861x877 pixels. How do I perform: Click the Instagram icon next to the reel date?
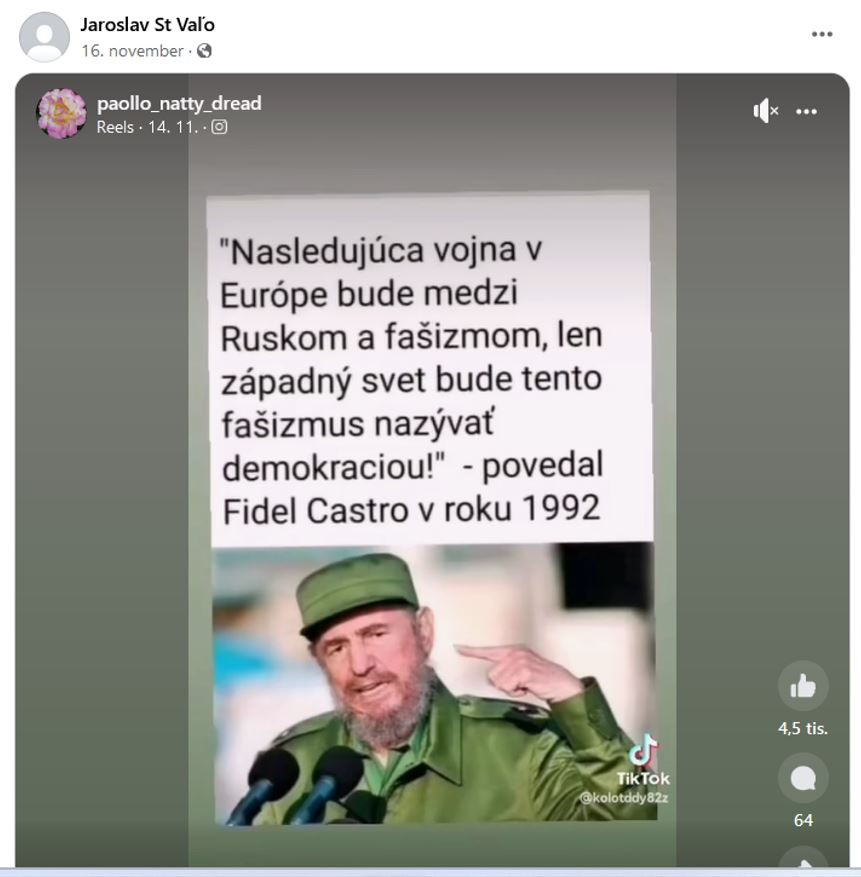(x=219, y=127)
